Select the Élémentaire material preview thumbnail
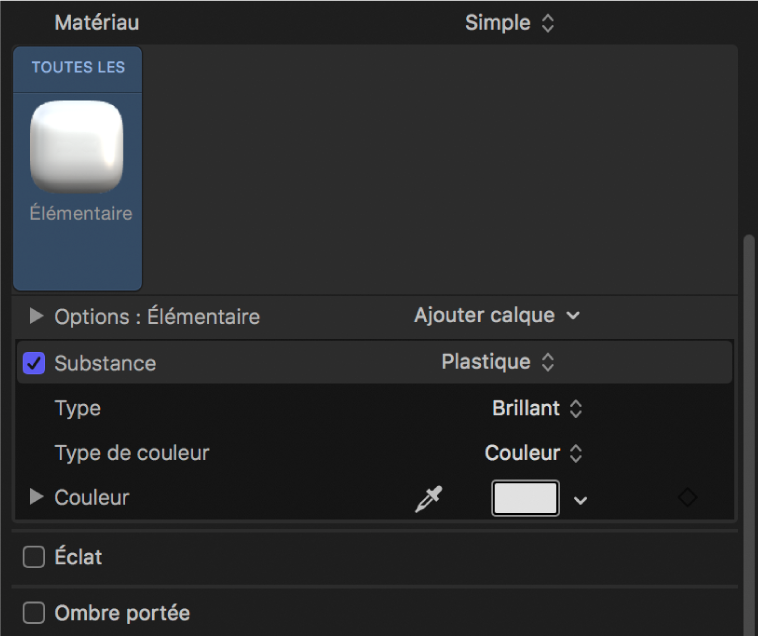The width and height of the screenshot is (758, 636). point(77,146)
